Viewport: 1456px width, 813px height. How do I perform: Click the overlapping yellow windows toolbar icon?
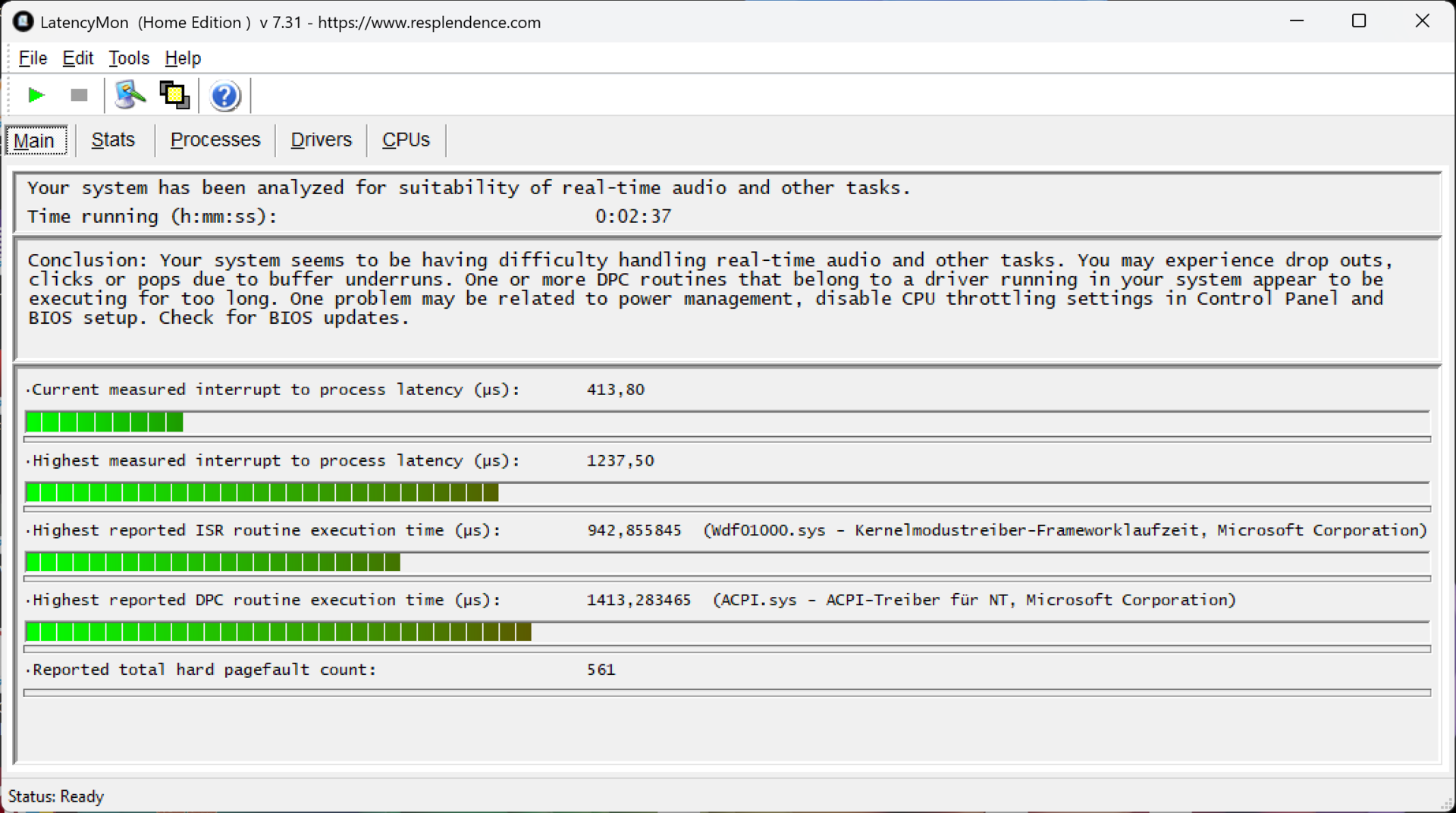pyautogui.click(x=174, y=96)
